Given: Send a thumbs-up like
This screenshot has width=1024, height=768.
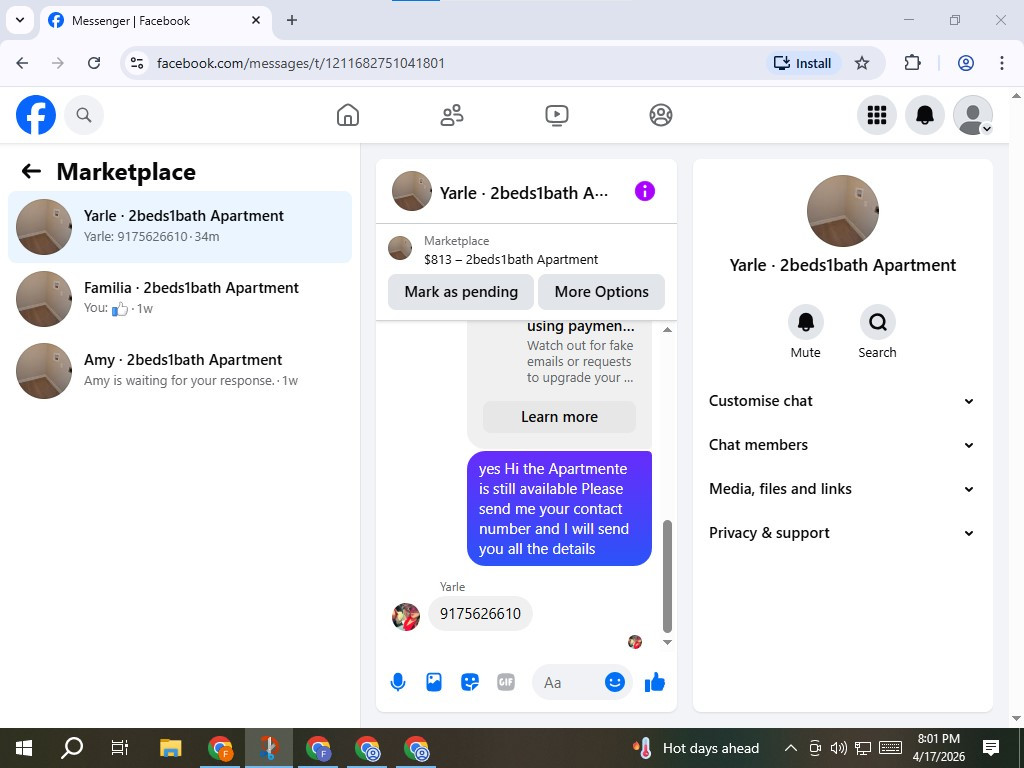Looking at the screenshot, I should 654,682.
